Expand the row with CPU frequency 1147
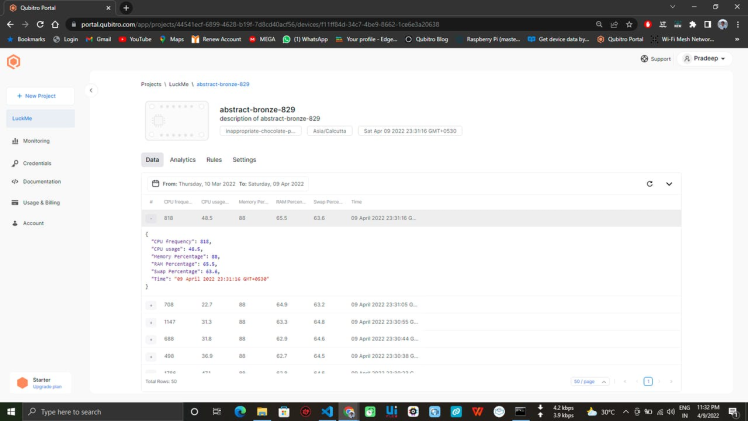Viewport: 748px width, 421px height. pos(151,322)
